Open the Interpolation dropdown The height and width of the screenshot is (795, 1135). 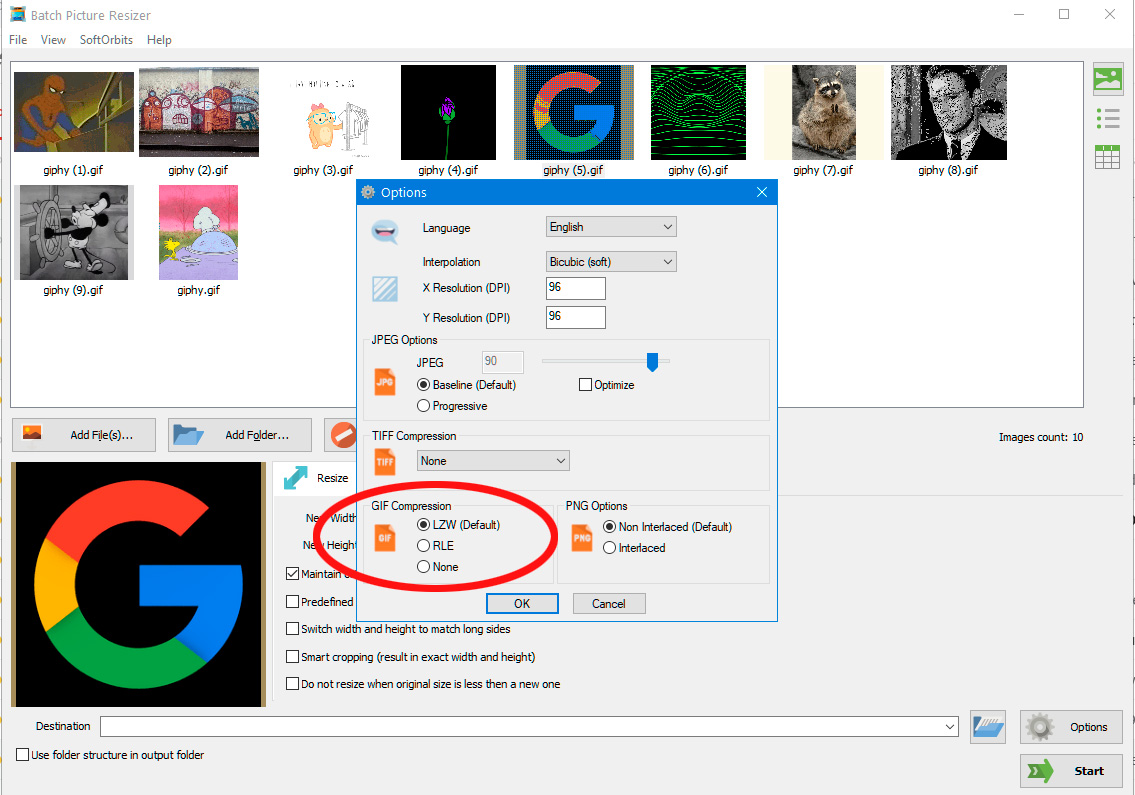coord(610,261)
